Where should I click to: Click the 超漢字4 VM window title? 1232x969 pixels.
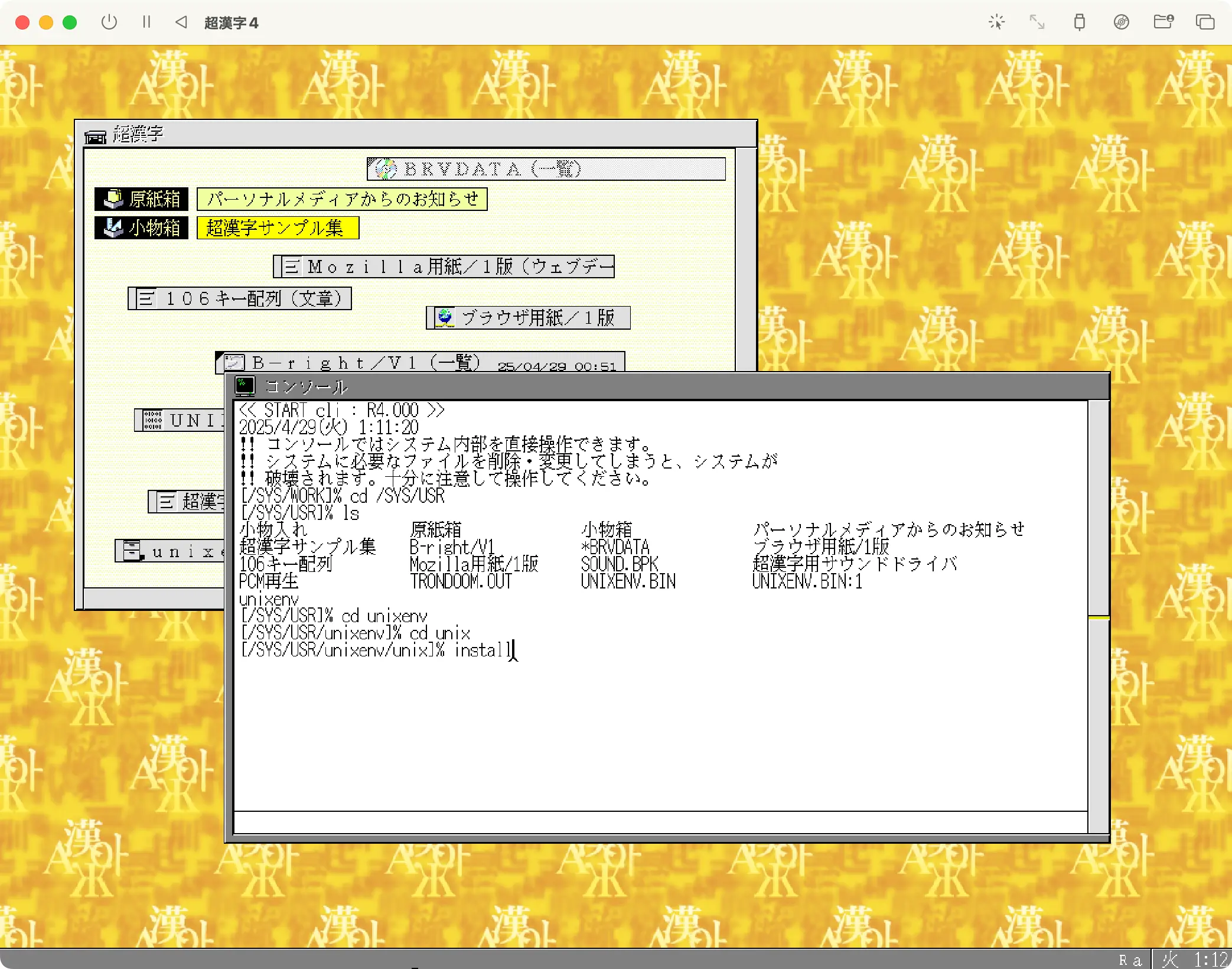tap(231, 23)
